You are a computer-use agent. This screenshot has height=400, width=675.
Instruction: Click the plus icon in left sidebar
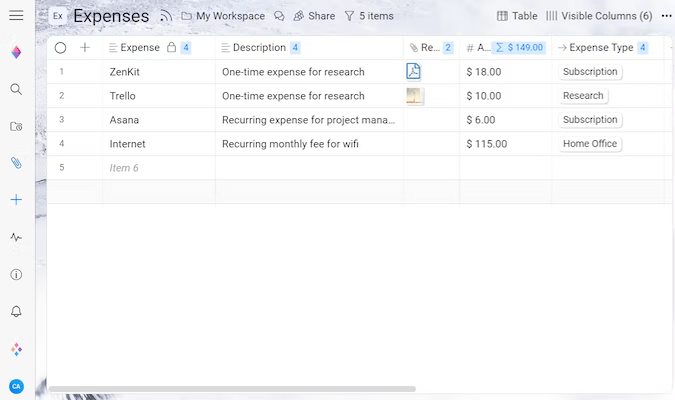coord(16,200)
